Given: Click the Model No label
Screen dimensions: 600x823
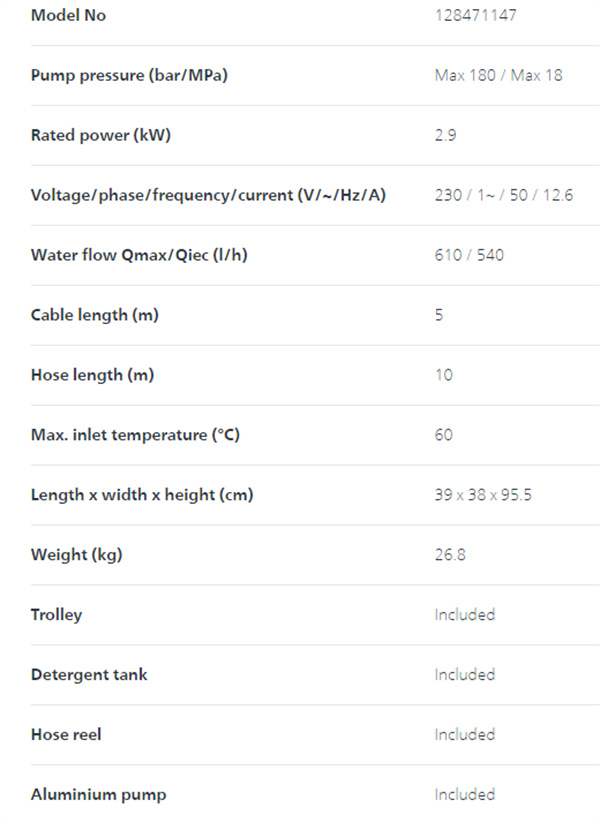Looking at the screenshot, I should 68,15.
